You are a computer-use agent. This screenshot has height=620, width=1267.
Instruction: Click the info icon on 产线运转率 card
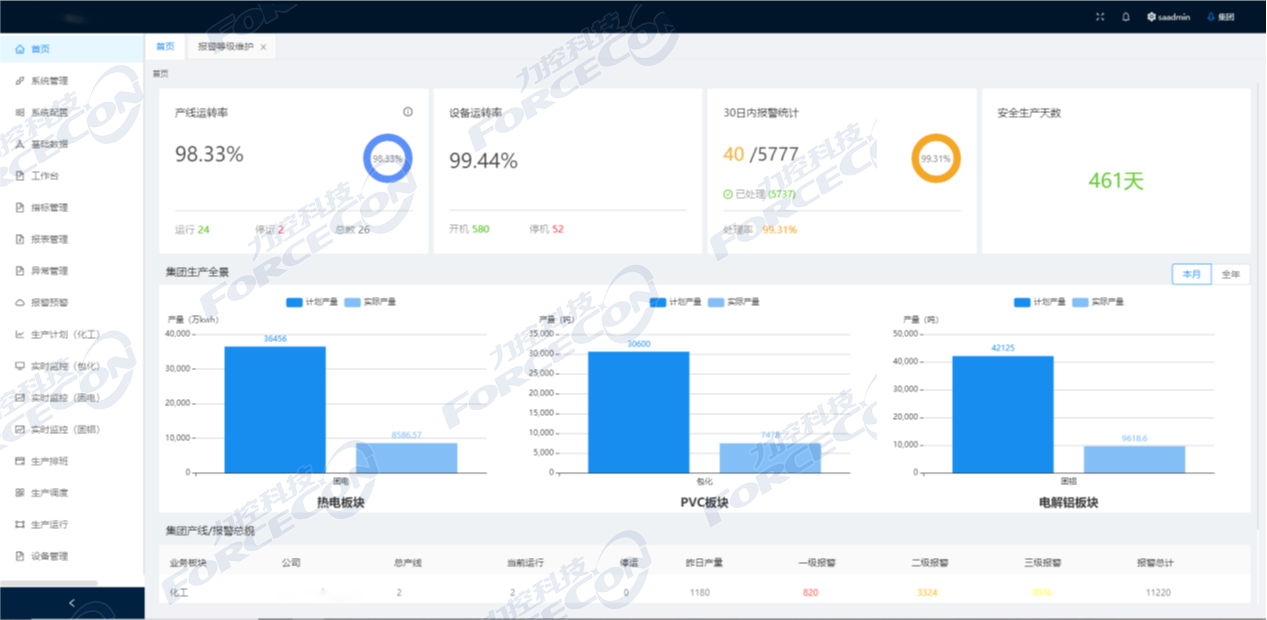click(408, 112)
